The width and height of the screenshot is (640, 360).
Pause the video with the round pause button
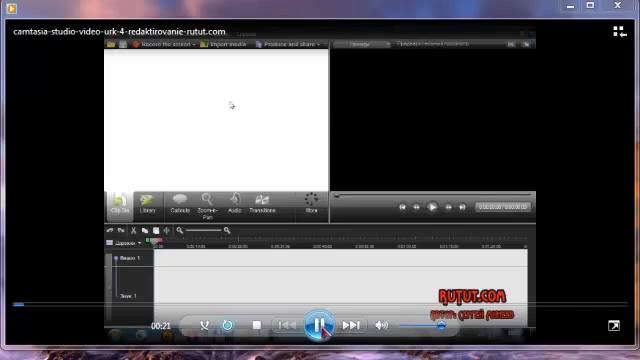click(319, 325)
